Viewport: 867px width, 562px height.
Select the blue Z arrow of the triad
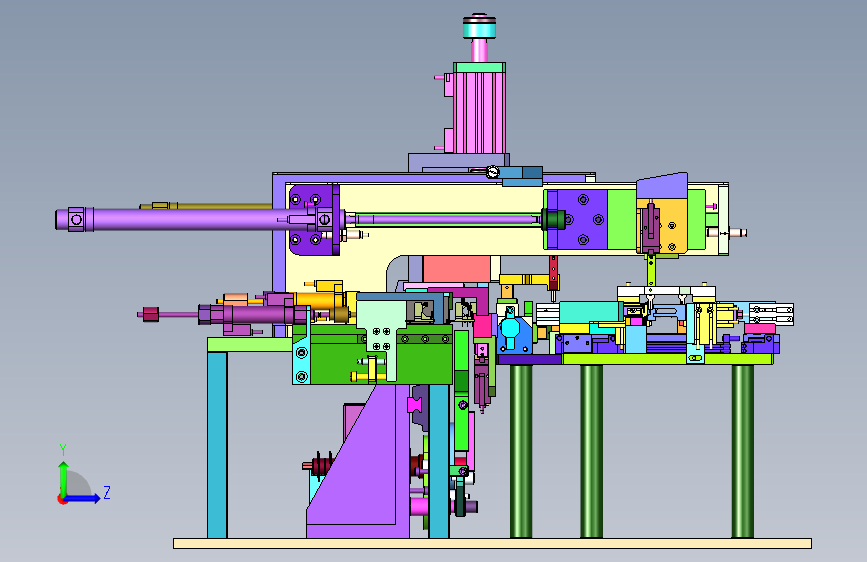(x=83, y=498)
